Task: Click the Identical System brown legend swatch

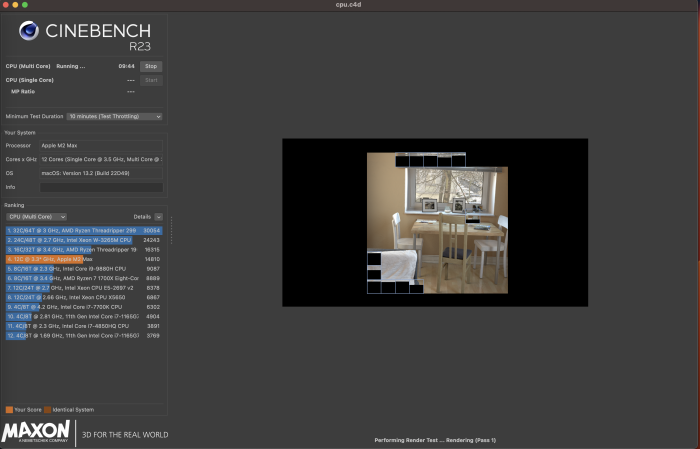Action: coord(48,410)
